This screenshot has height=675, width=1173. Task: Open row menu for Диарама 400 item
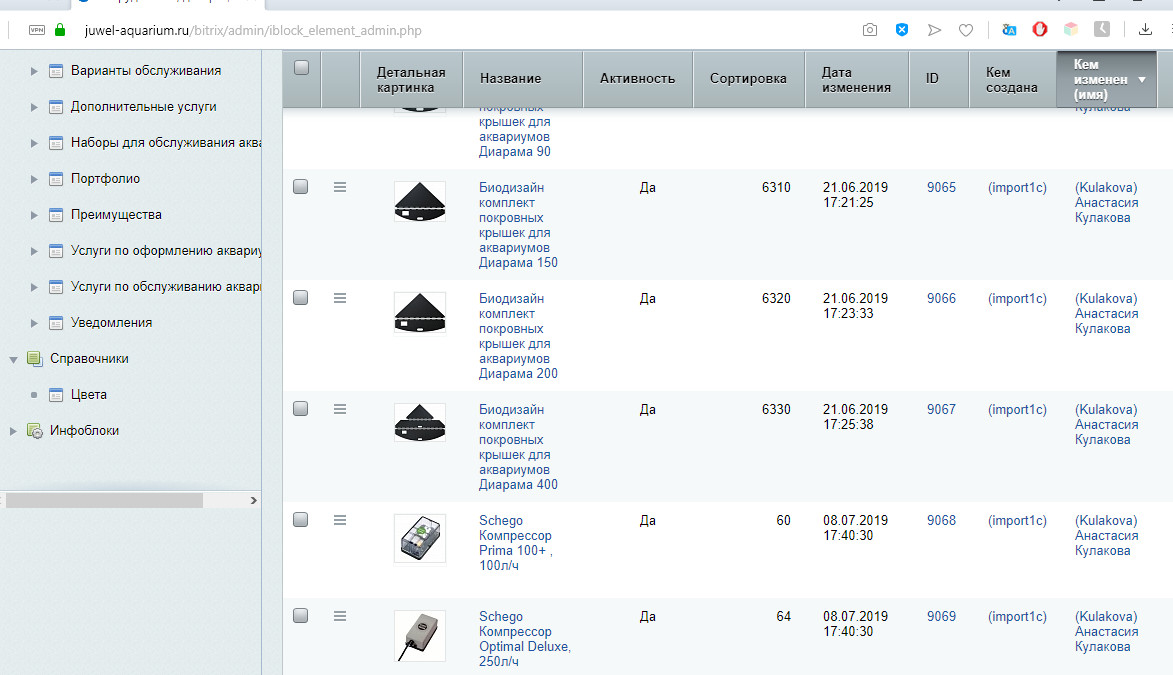point(340,409)
